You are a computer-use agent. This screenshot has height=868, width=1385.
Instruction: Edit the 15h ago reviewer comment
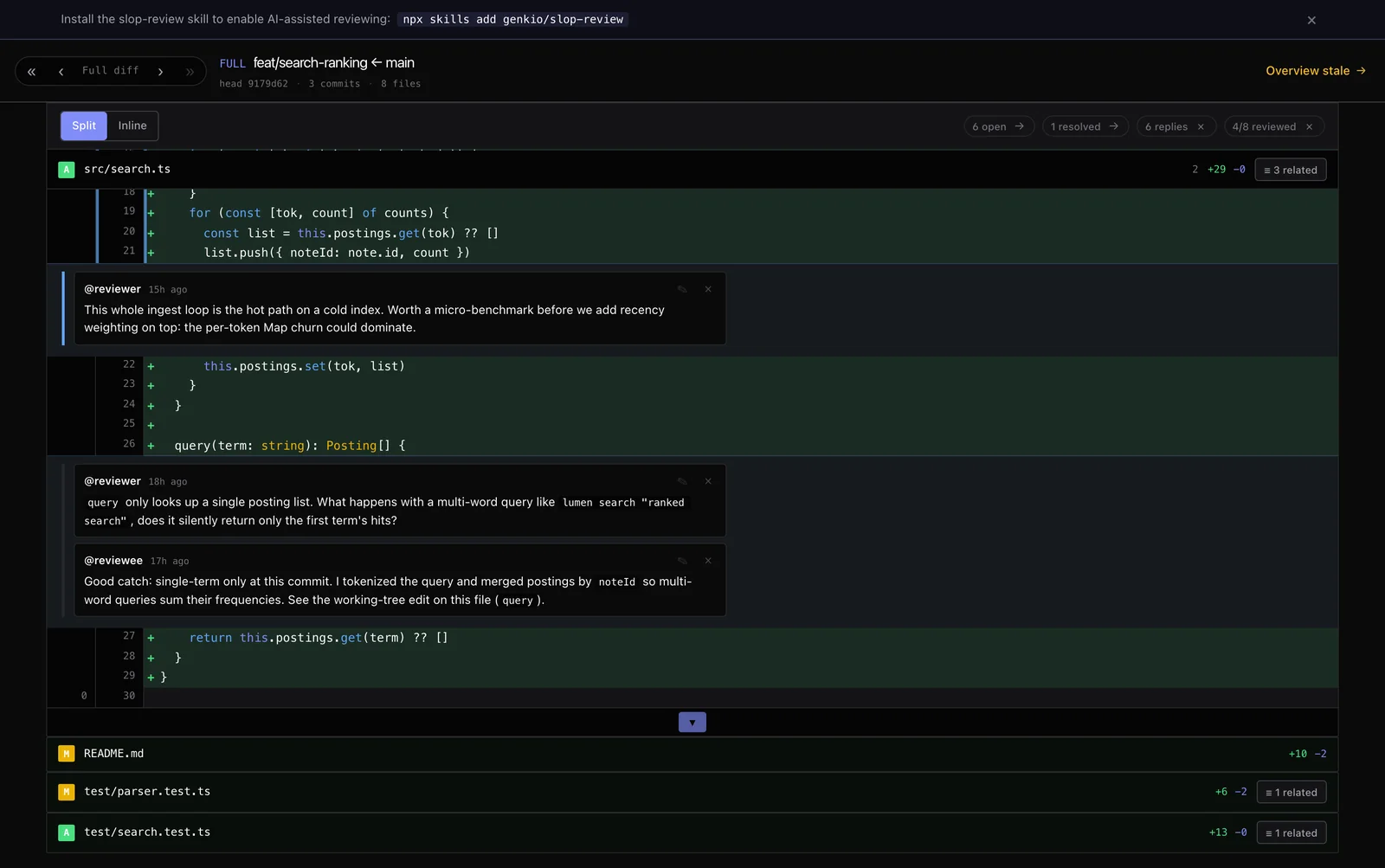click(x=682, y=290)
